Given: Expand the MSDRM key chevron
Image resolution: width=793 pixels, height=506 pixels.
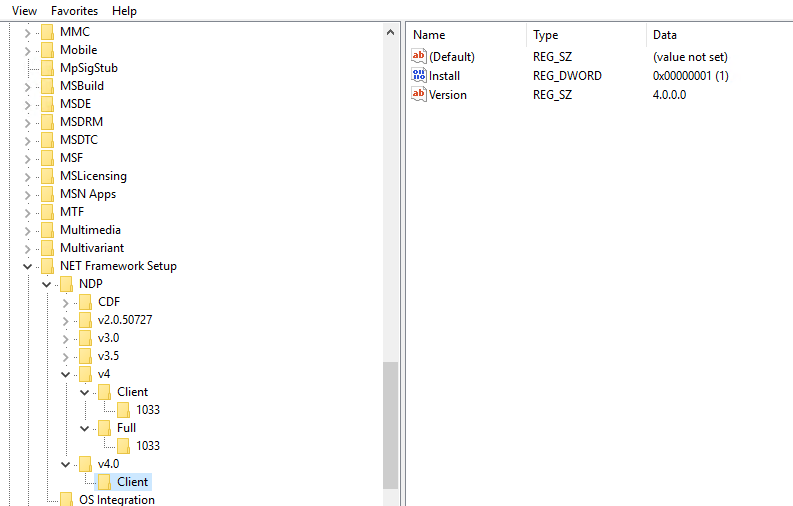Looking at the screenshot, I should click(x=27, y=123).
